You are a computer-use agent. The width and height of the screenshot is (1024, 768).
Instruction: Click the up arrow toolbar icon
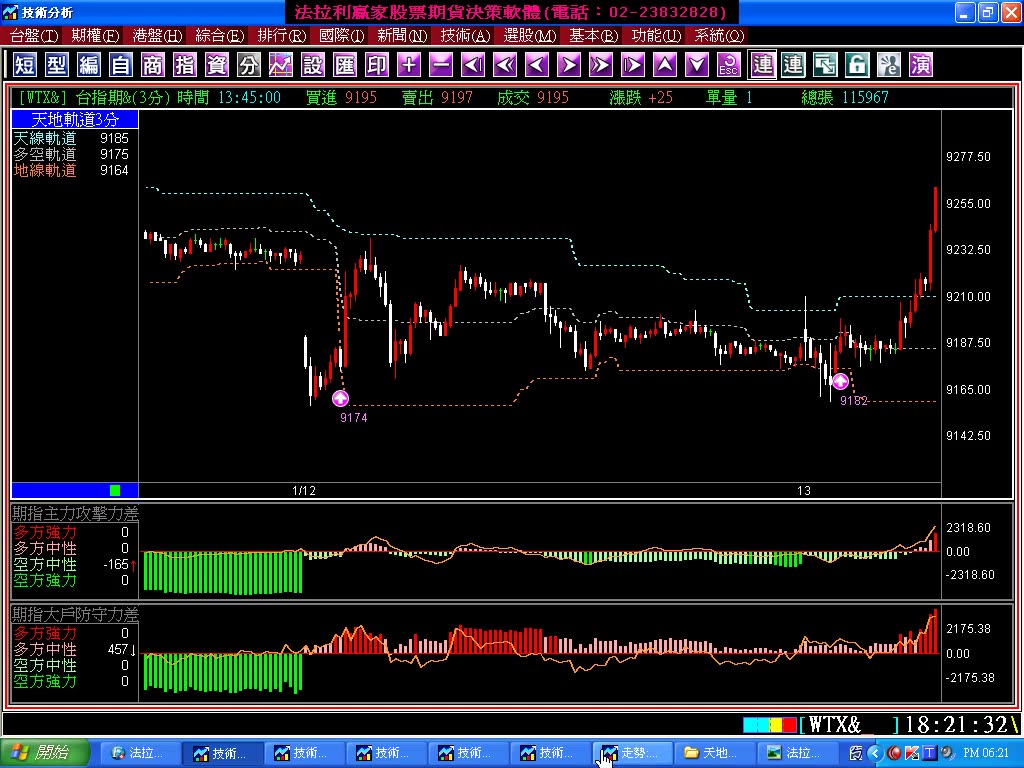665,65
